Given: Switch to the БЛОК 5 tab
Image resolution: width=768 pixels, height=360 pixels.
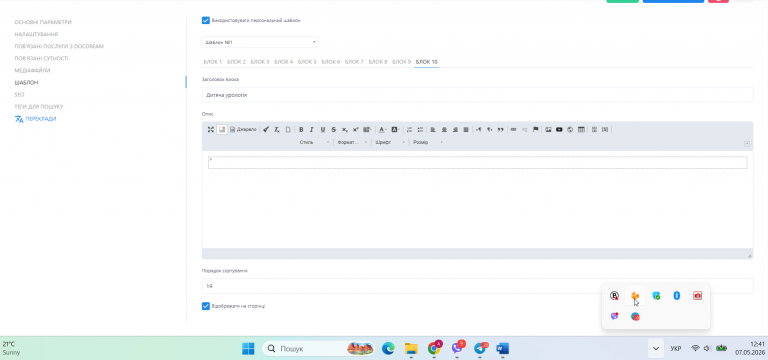Looking at the screenshot, I should [x=307, y=62].
